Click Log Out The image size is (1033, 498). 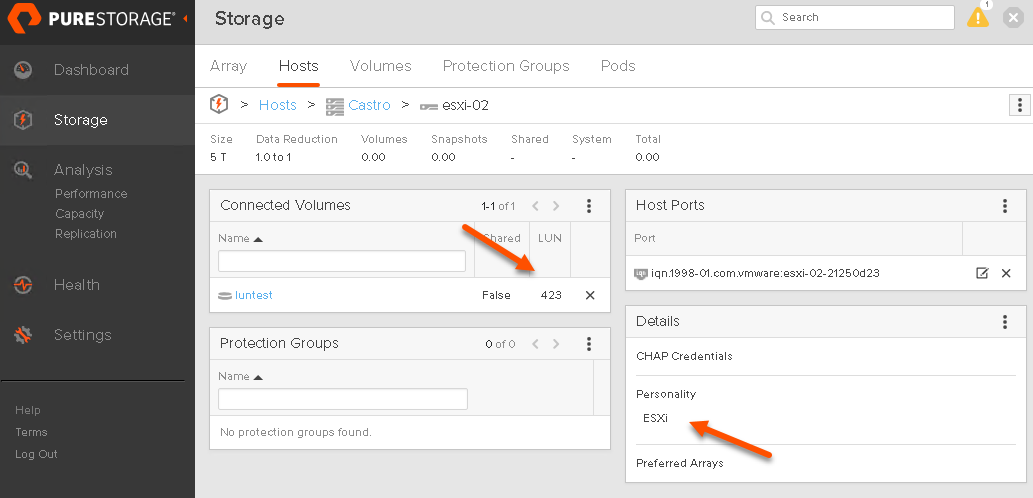coord(36,454)
